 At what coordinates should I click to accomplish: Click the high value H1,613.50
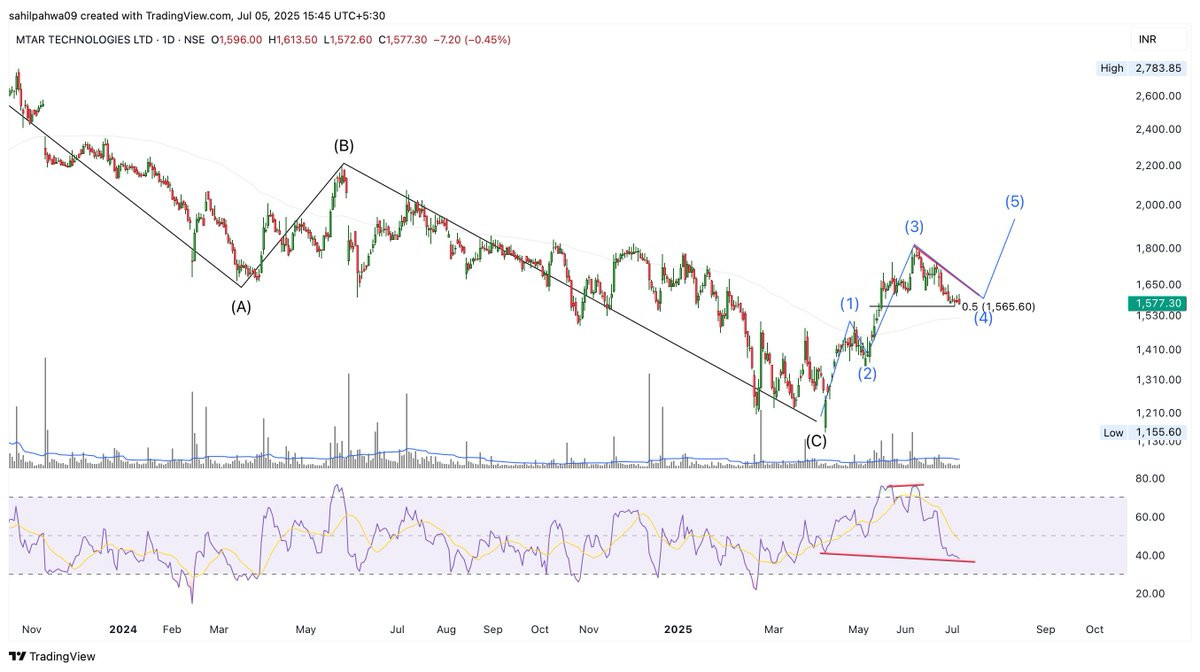click(293, 40)
